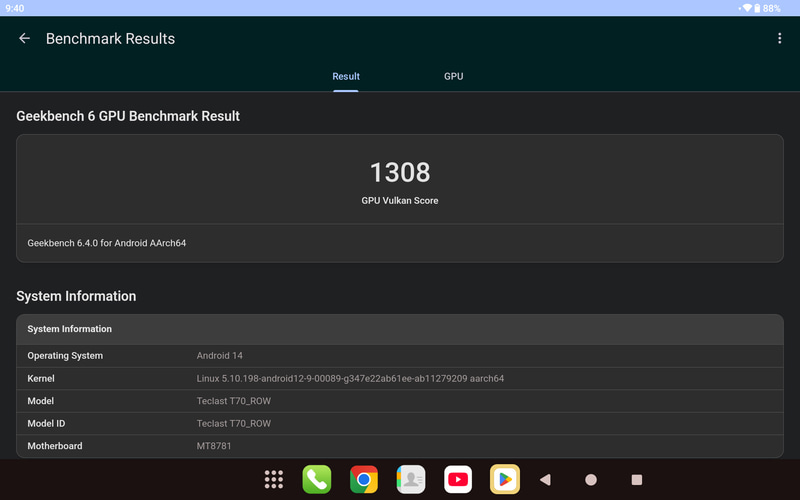Tap the 9:40 clock in status bar
The image size is (800, 500).
[x=15, y=8]
